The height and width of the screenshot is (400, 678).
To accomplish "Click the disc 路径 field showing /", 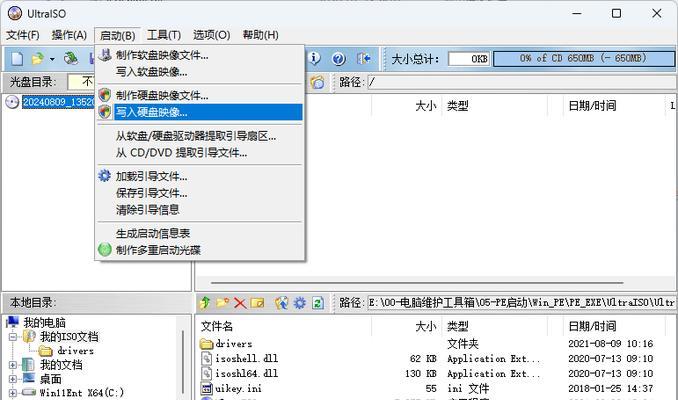I will pyautogui.click(x=522, y=82).
